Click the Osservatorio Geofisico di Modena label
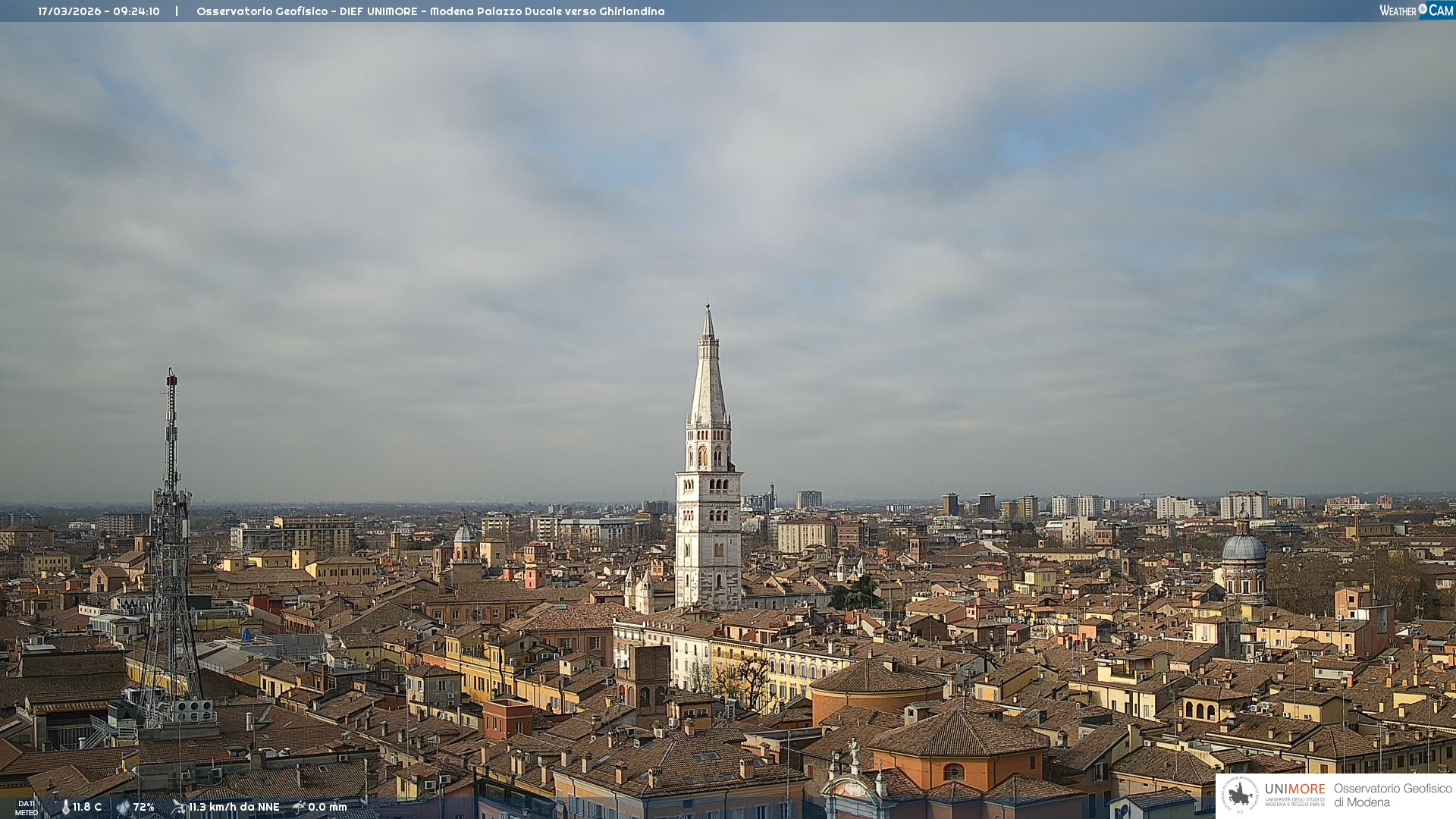The width and height of the screenshot is (1456, 819). [x=1392, y=795]
